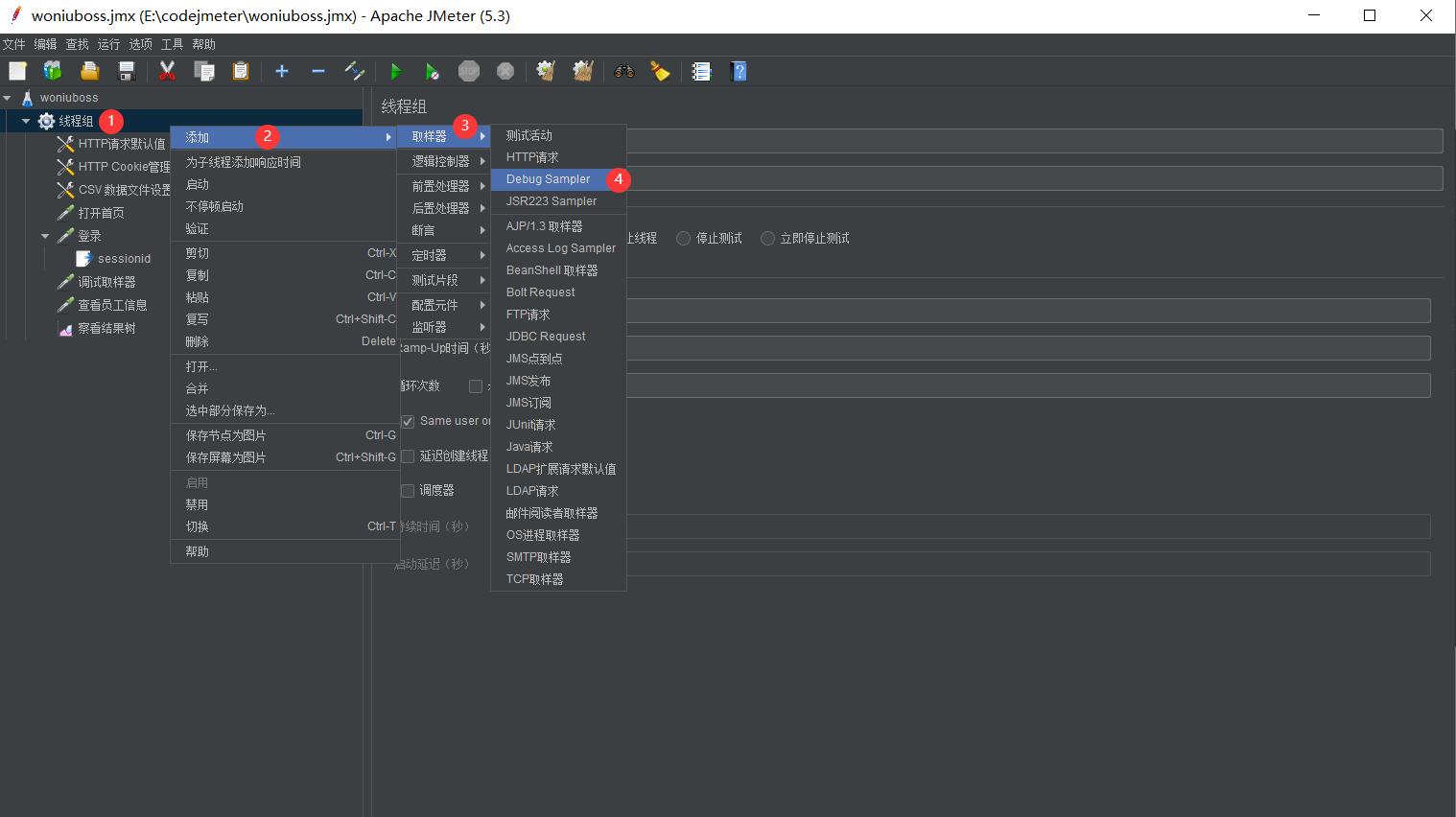Open the Function Helper list icon
Screen dimensions: 1456x817
701,71
